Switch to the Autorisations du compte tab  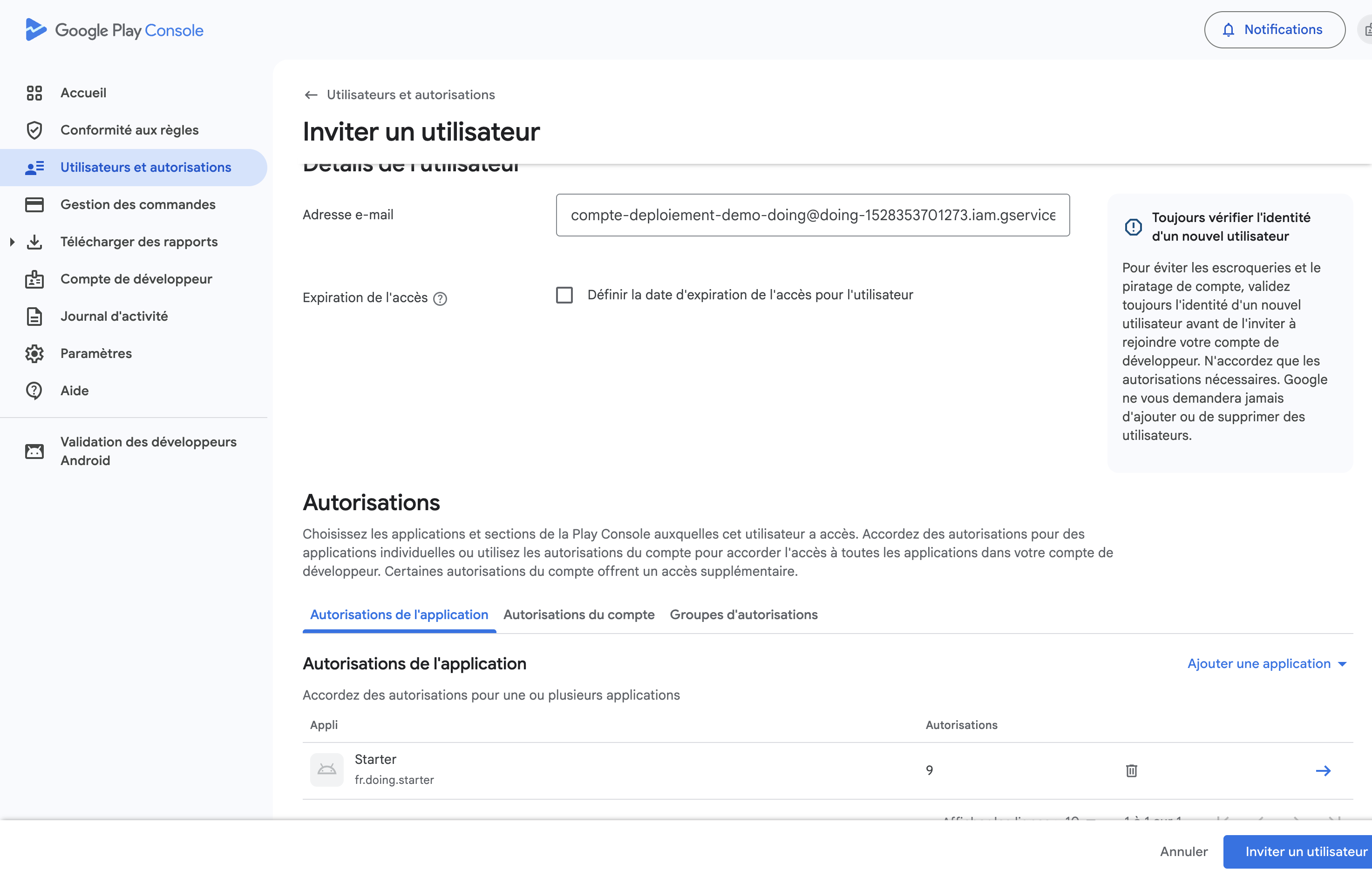click(x=579, y=615)
